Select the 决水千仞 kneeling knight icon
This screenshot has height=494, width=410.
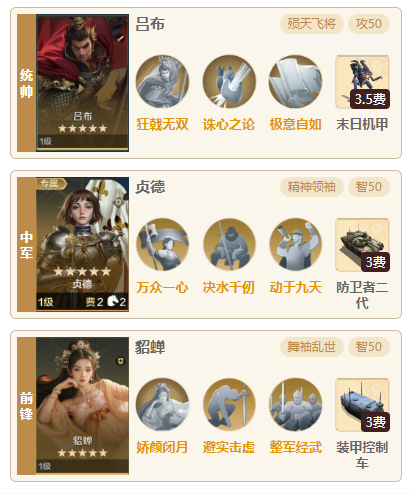229,245
